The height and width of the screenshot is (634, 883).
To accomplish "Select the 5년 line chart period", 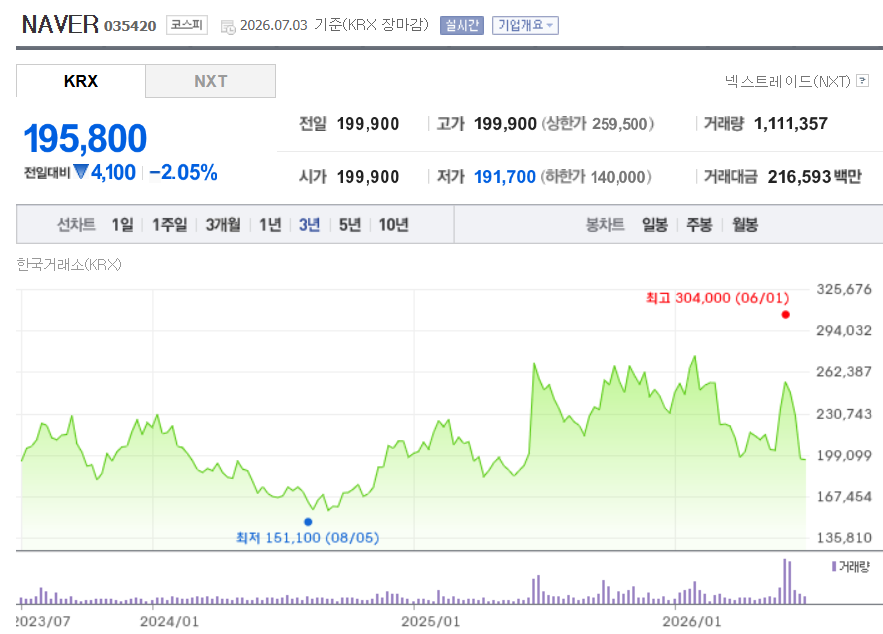I will pos(349,225).
